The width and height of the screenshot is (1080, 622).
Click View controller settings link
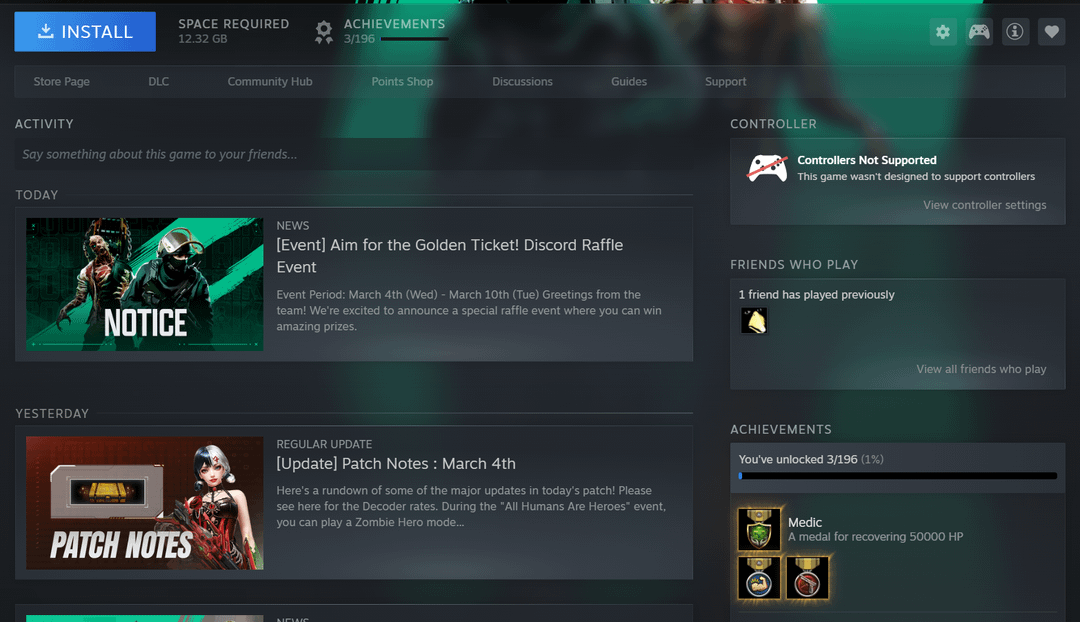[x=984, y=205]
